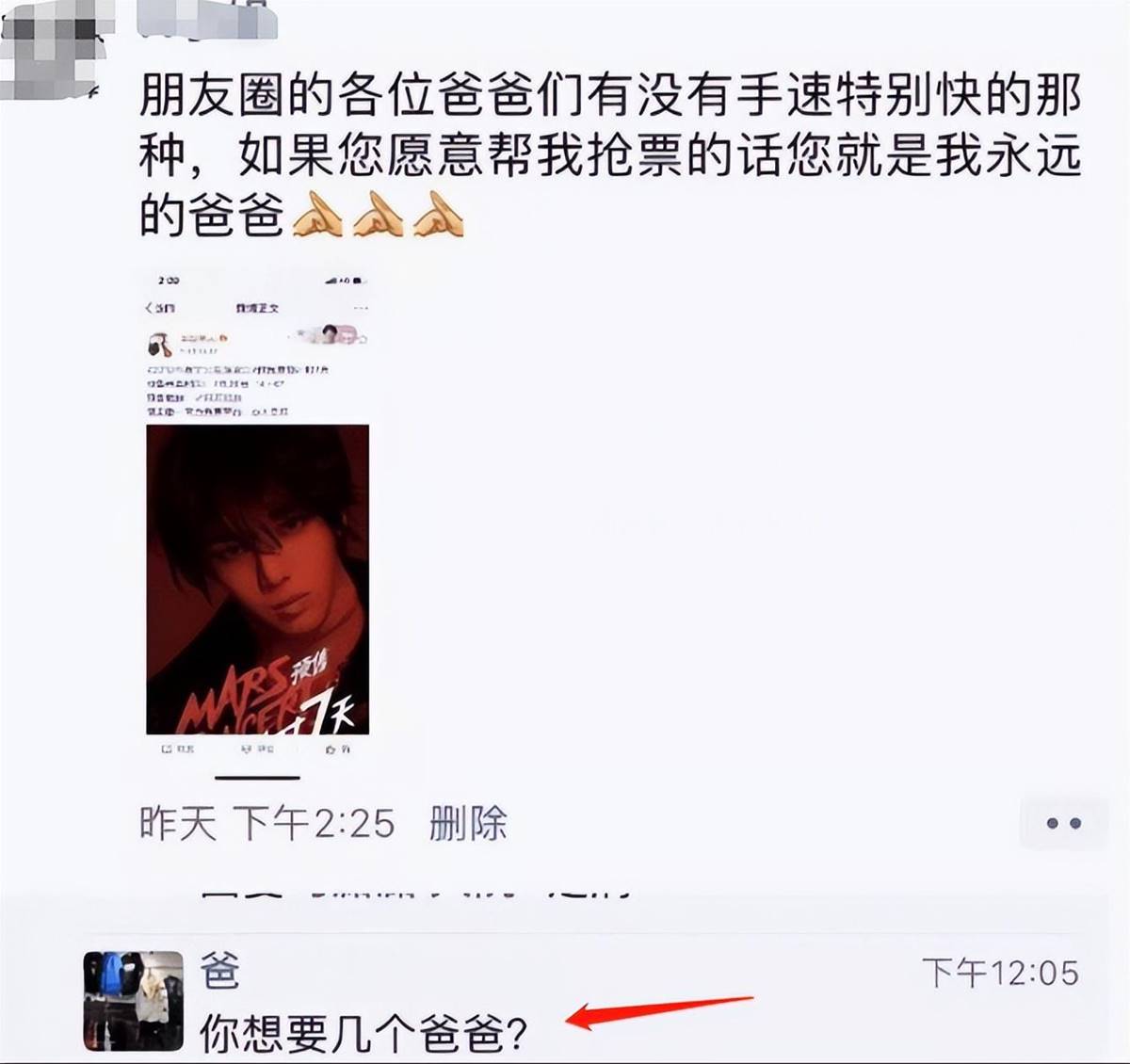Click the post text about 抢票
Viewport: 1130px width, 1064px height.
click(x=610, y=155)
